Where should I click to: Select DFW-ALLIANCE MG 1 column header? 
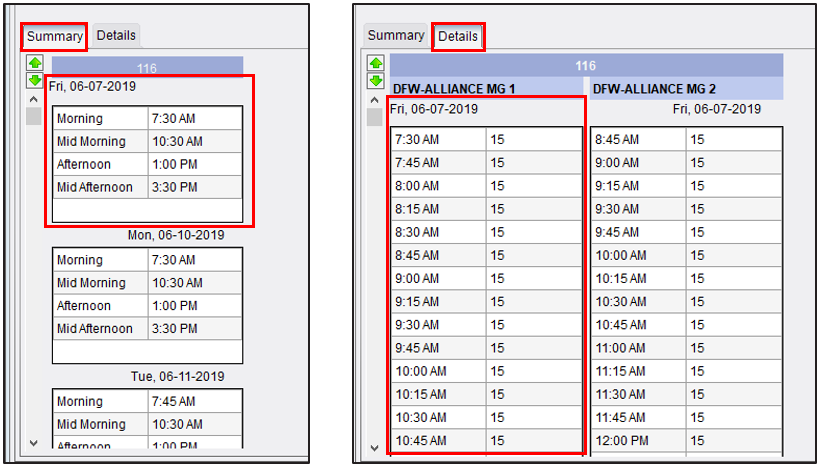click(486, 88)
